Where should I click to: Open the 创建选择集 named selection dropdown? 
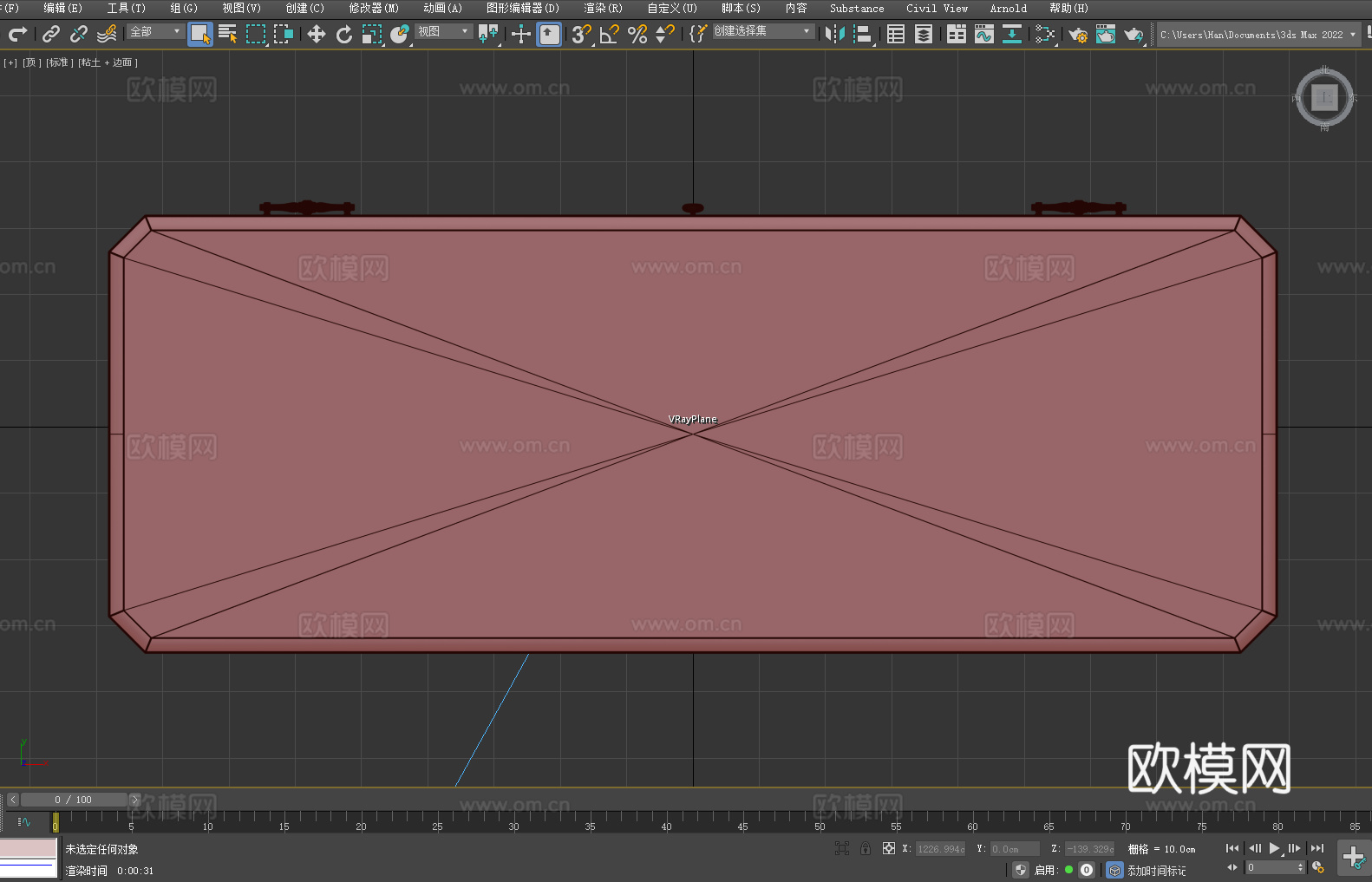pos(763,31)
